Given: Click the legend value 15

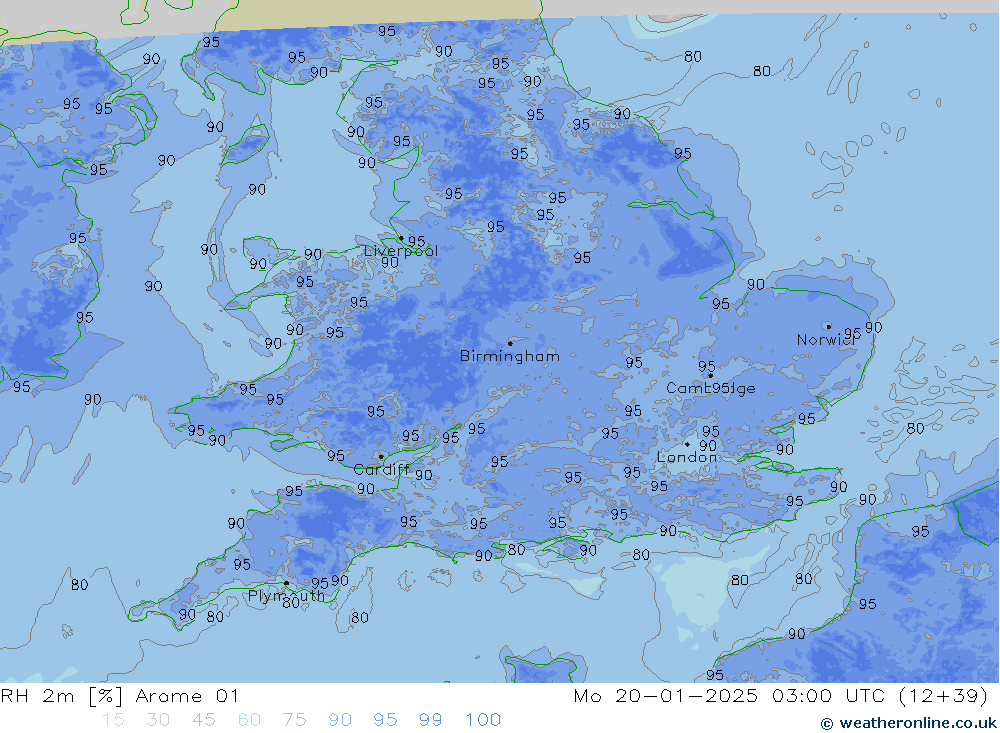Looking at the screenshot, I should (x=113, y=720).
